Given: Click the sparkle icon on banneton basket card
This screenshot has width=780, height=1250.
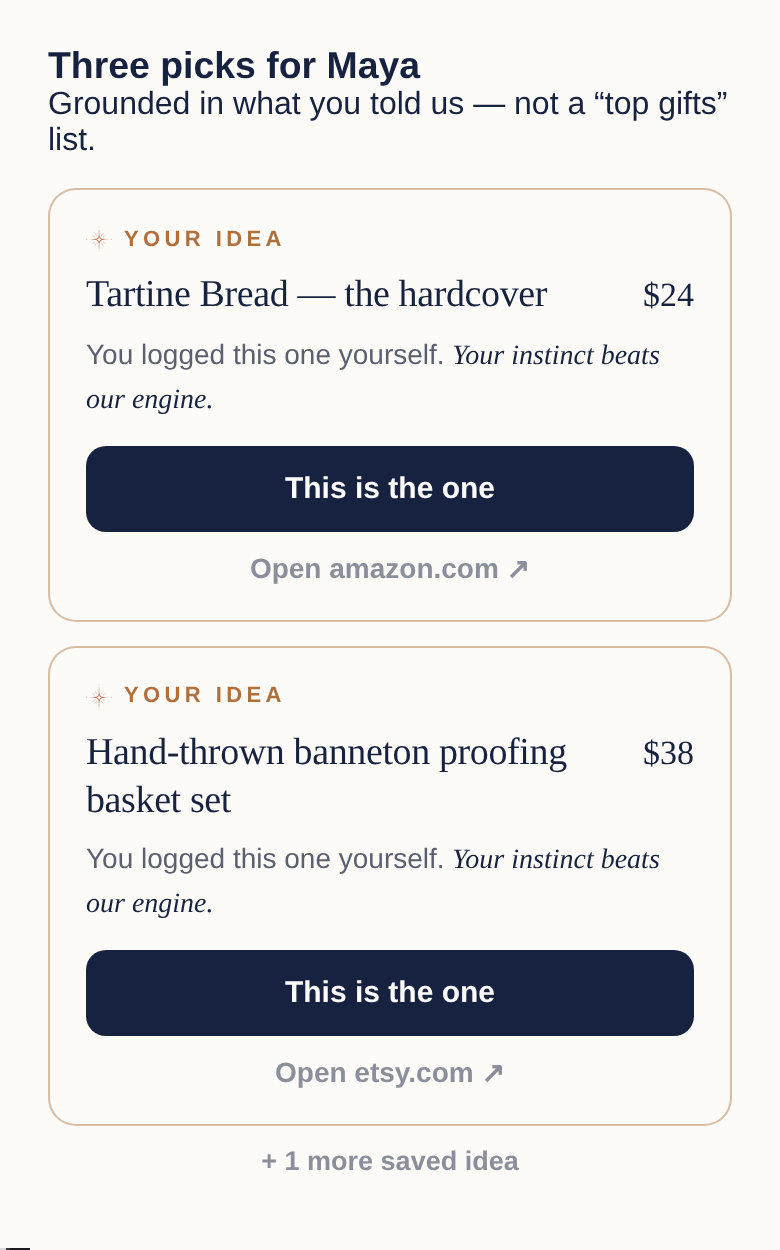Looking at the screenshot, I should tap(99, 696).
